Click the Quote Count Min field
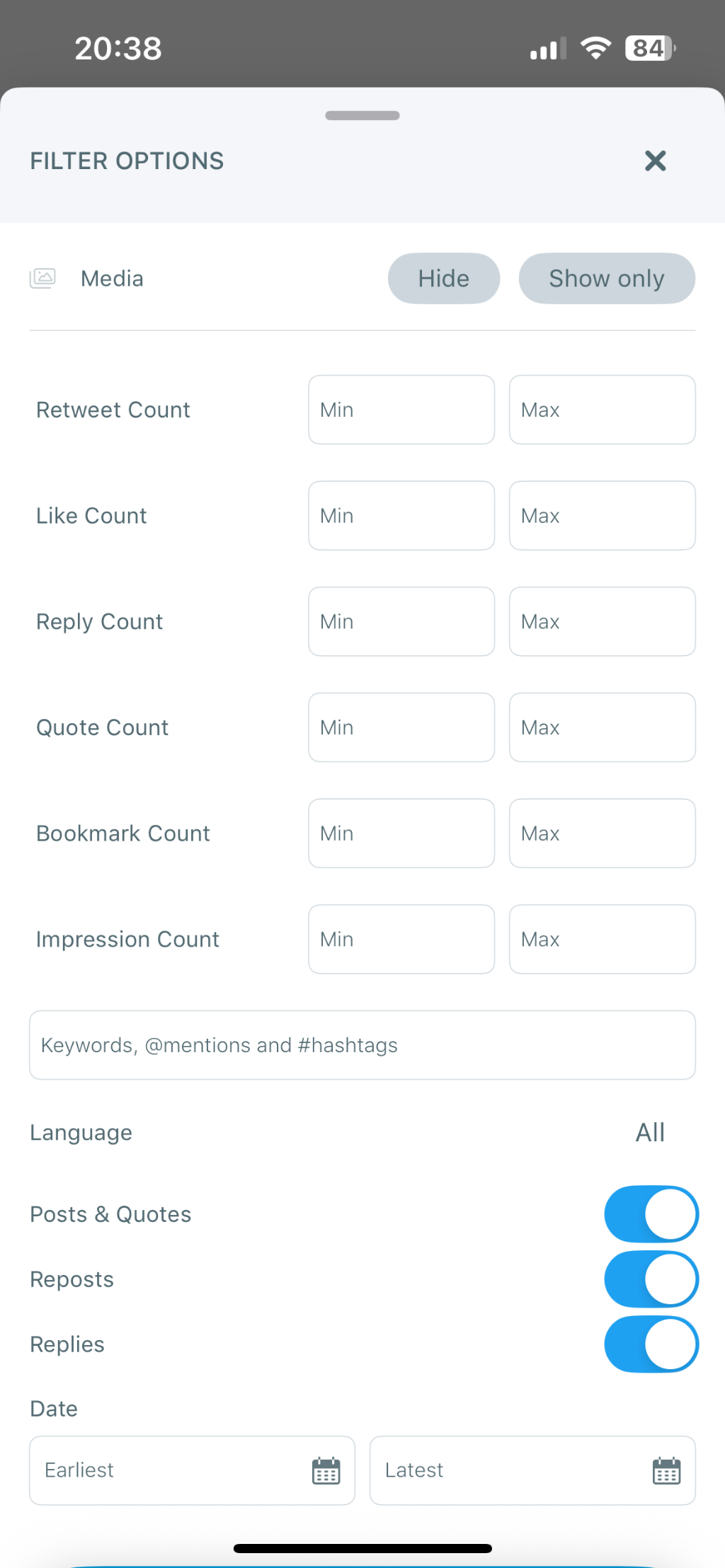Image resolution: width=725 pixels, height=1568 pixels. pos(401,727)
